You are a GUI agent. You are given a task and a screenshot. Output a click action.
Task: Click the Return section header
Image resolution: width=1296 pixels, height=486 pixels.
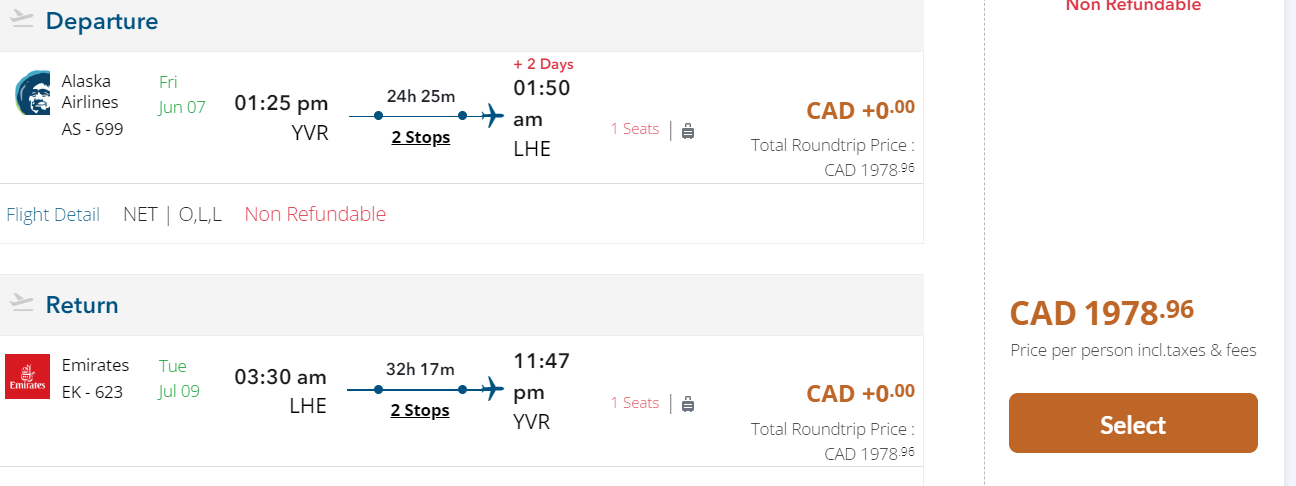click(x=82, y=305)
